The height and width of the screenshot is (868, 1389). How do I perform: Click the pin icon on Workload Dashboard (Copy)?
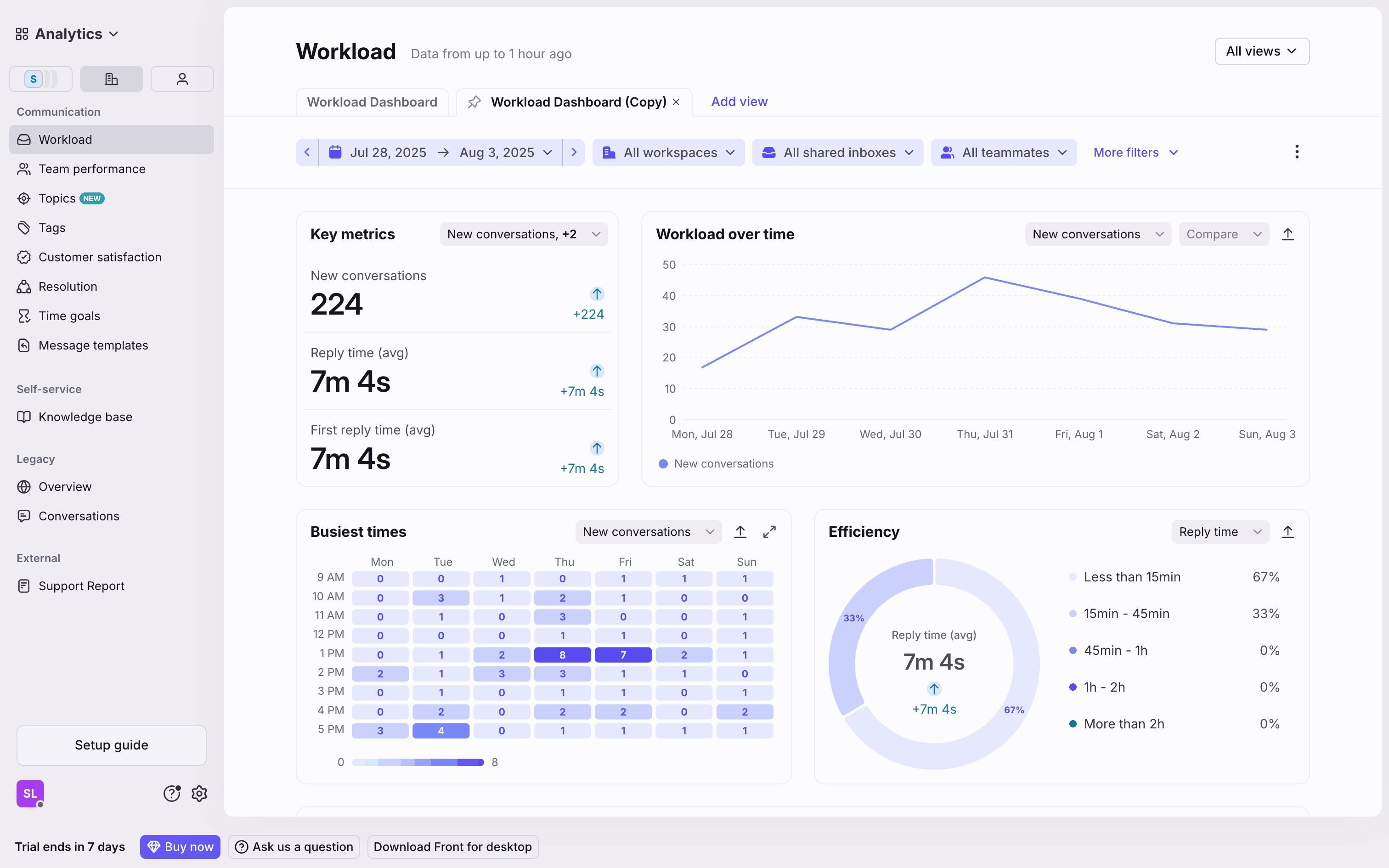[x=474, y=102]
